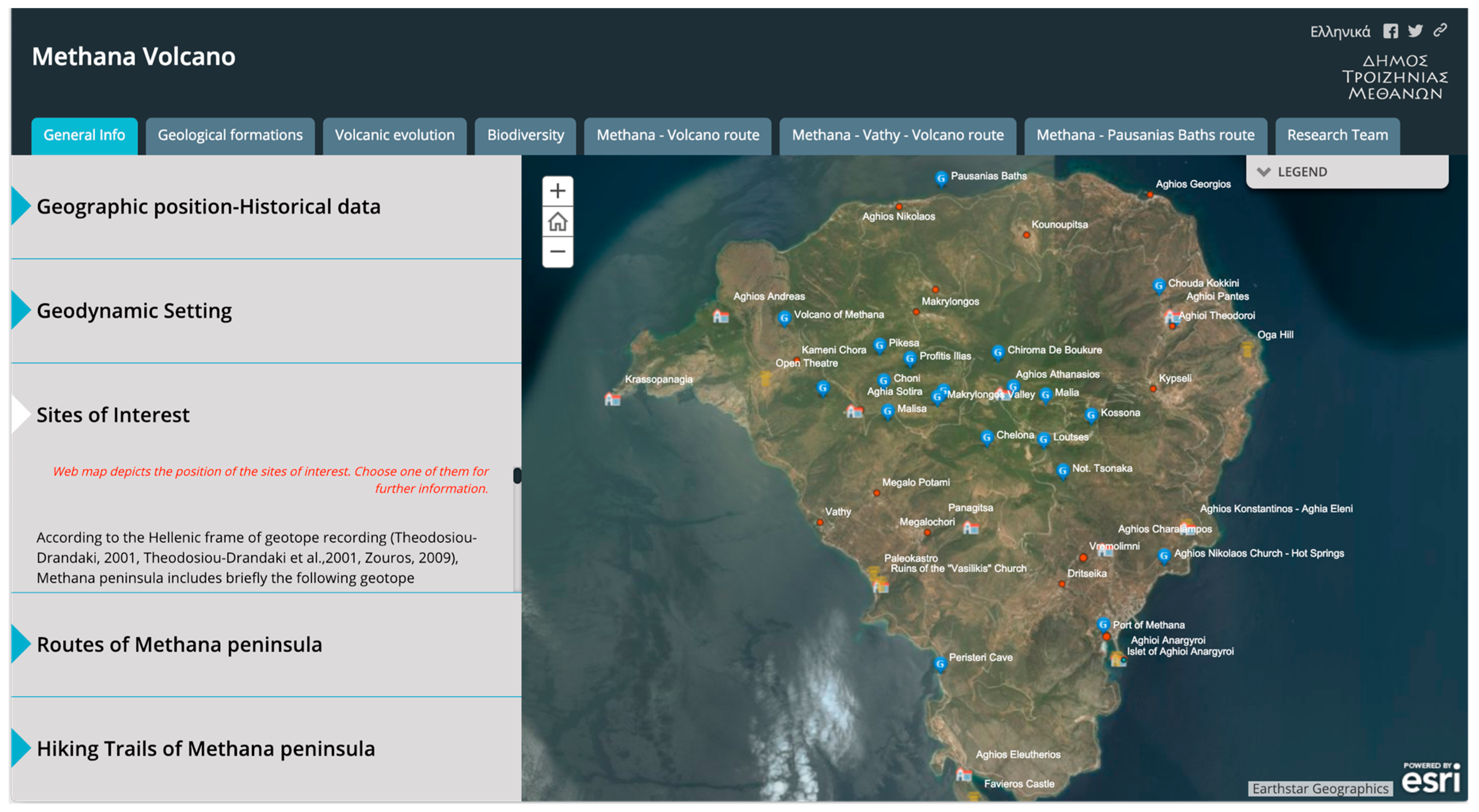
Task: Click the map home extent button
Action: tap(557, 221)
